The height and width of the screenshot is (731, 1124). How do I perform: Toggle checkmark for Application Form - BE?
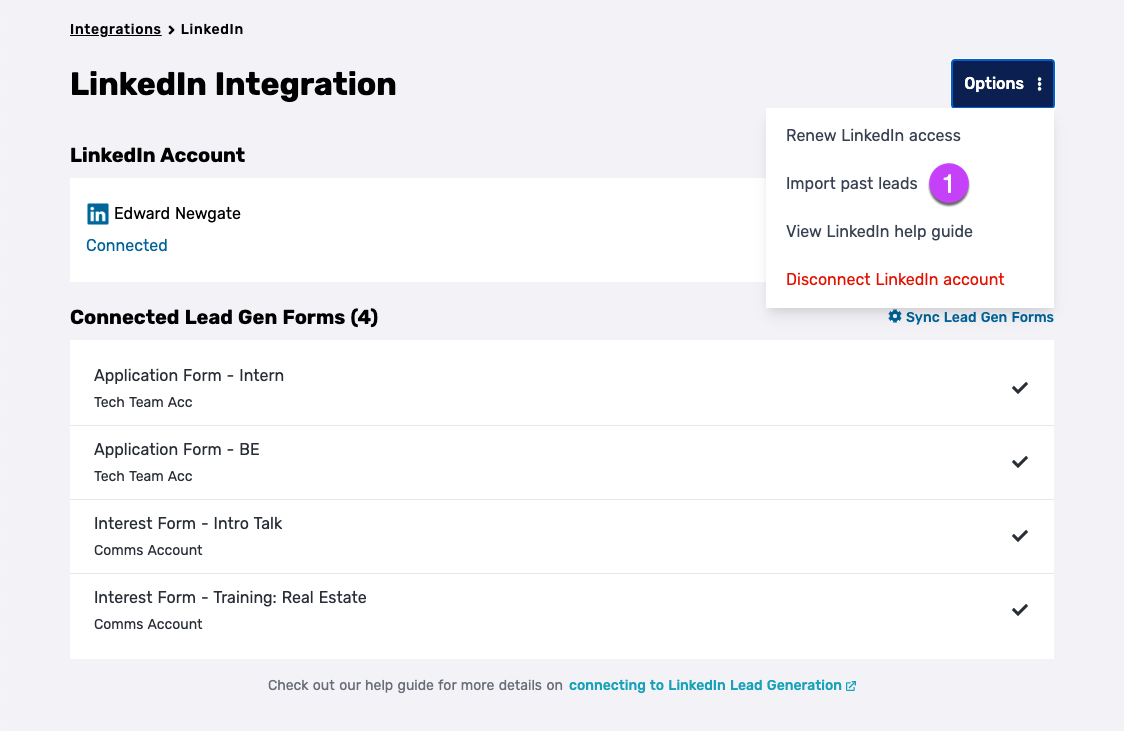1019,462
